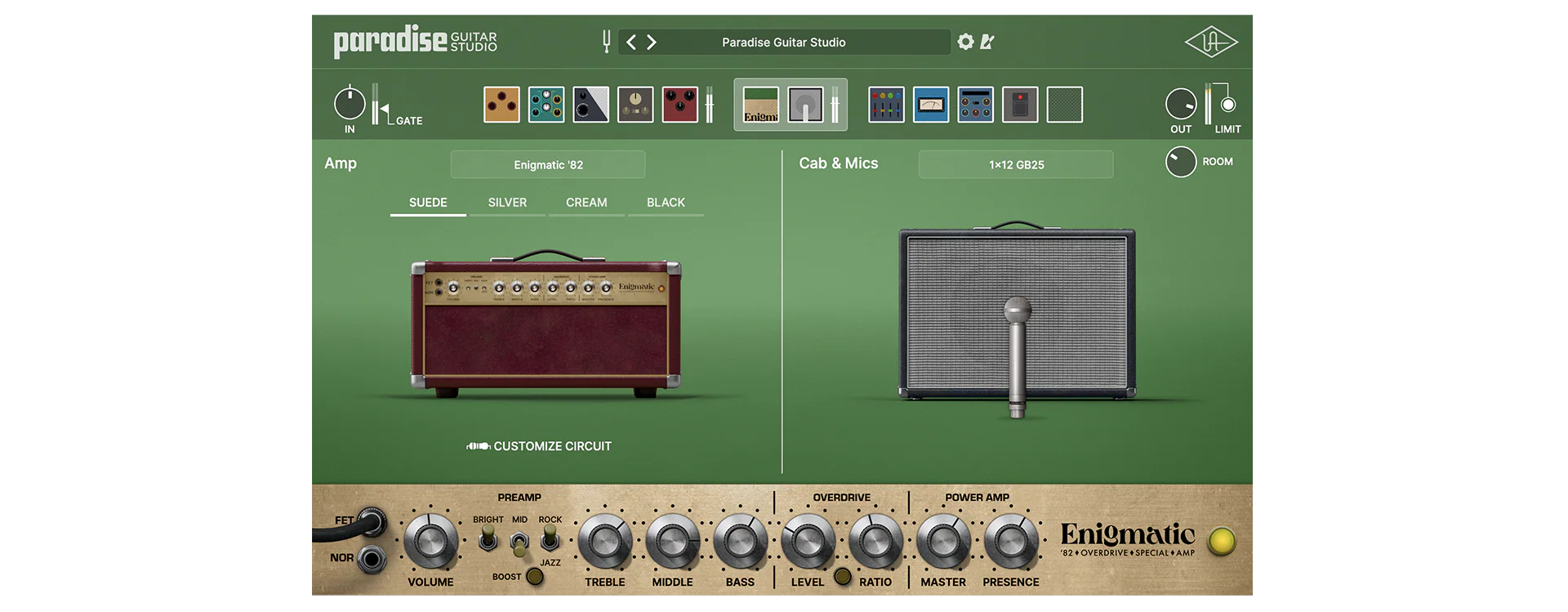
Task: Open the gray pedal with red LED
Action: pyautogui.click(x=1020, y=105)
